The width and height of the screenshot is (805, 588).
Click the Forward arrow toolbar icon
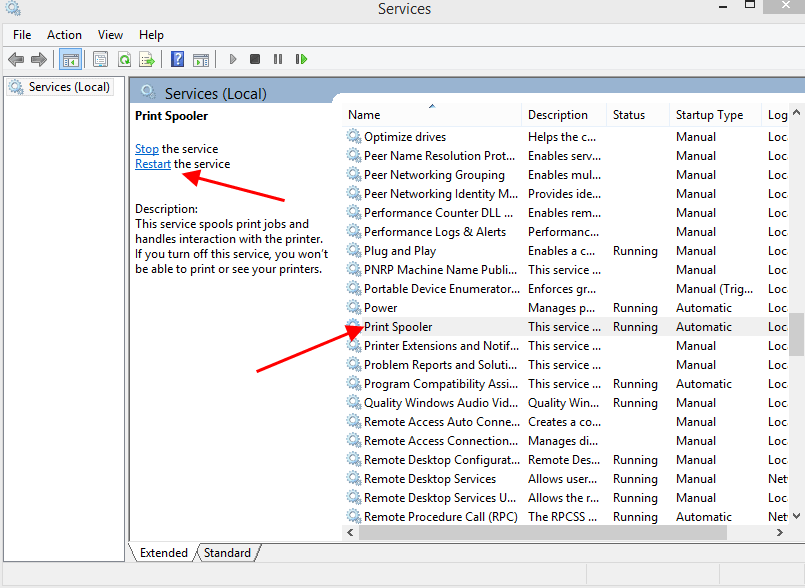click(x=39, y=60)
